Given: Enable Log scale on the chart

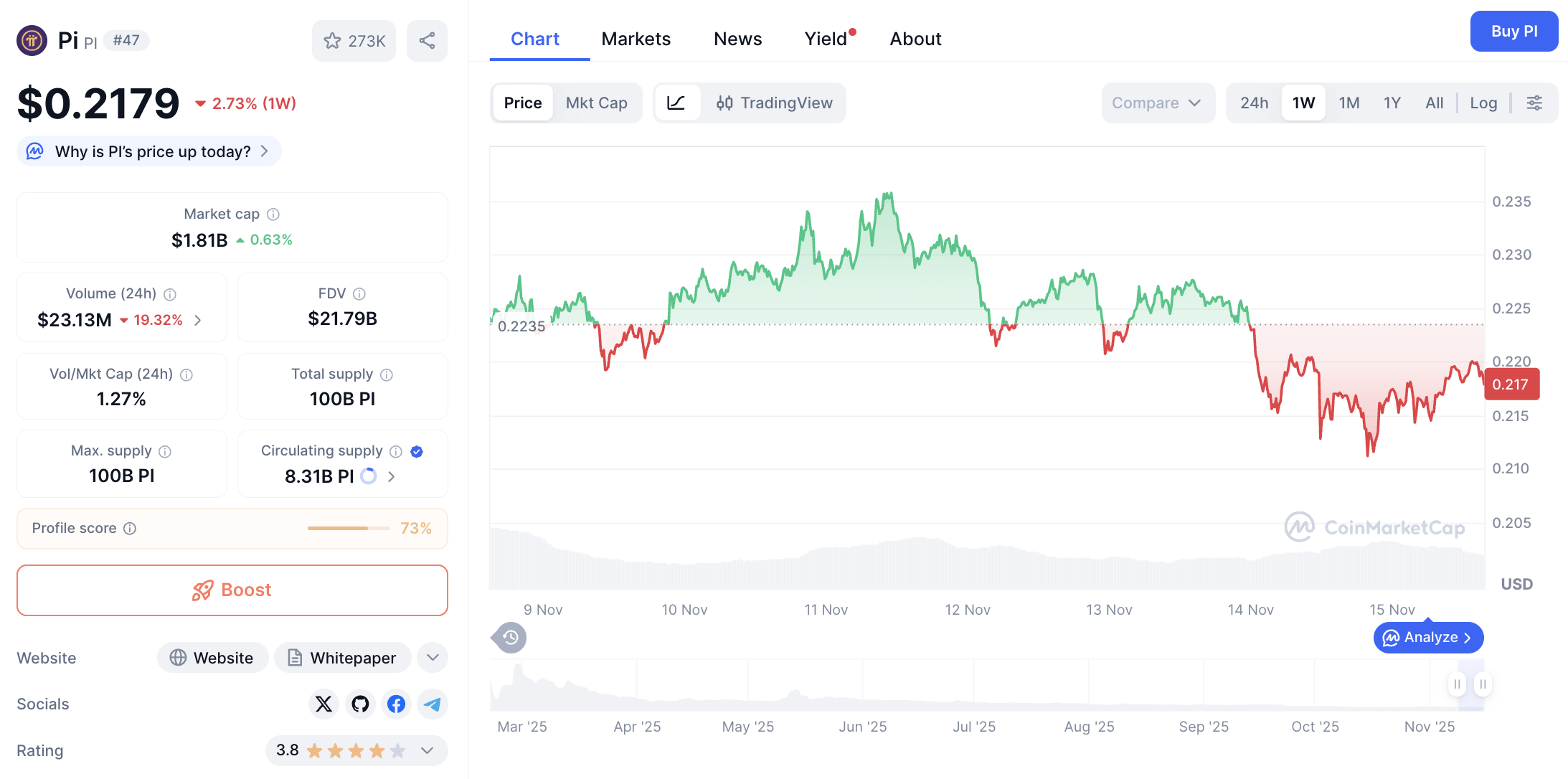Looking at the screenshot, I should pyautogui.click(x=1483, y=103).
